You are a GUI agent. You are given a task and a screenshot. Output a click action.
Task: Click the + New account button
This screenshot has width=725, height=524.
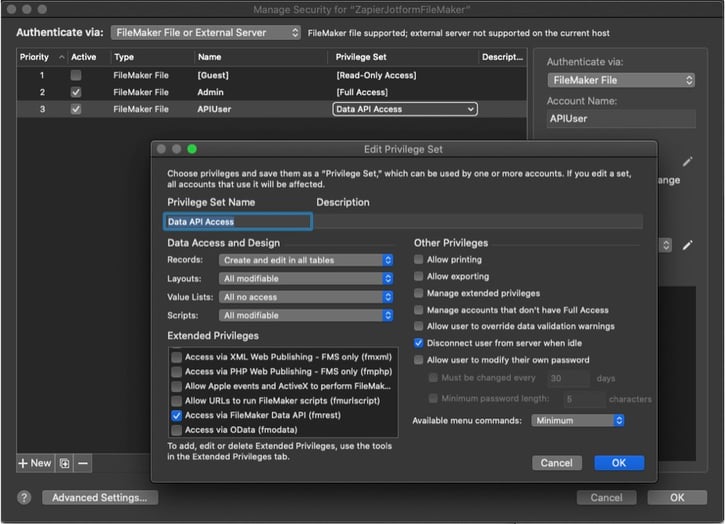click(x=36, y=463)
